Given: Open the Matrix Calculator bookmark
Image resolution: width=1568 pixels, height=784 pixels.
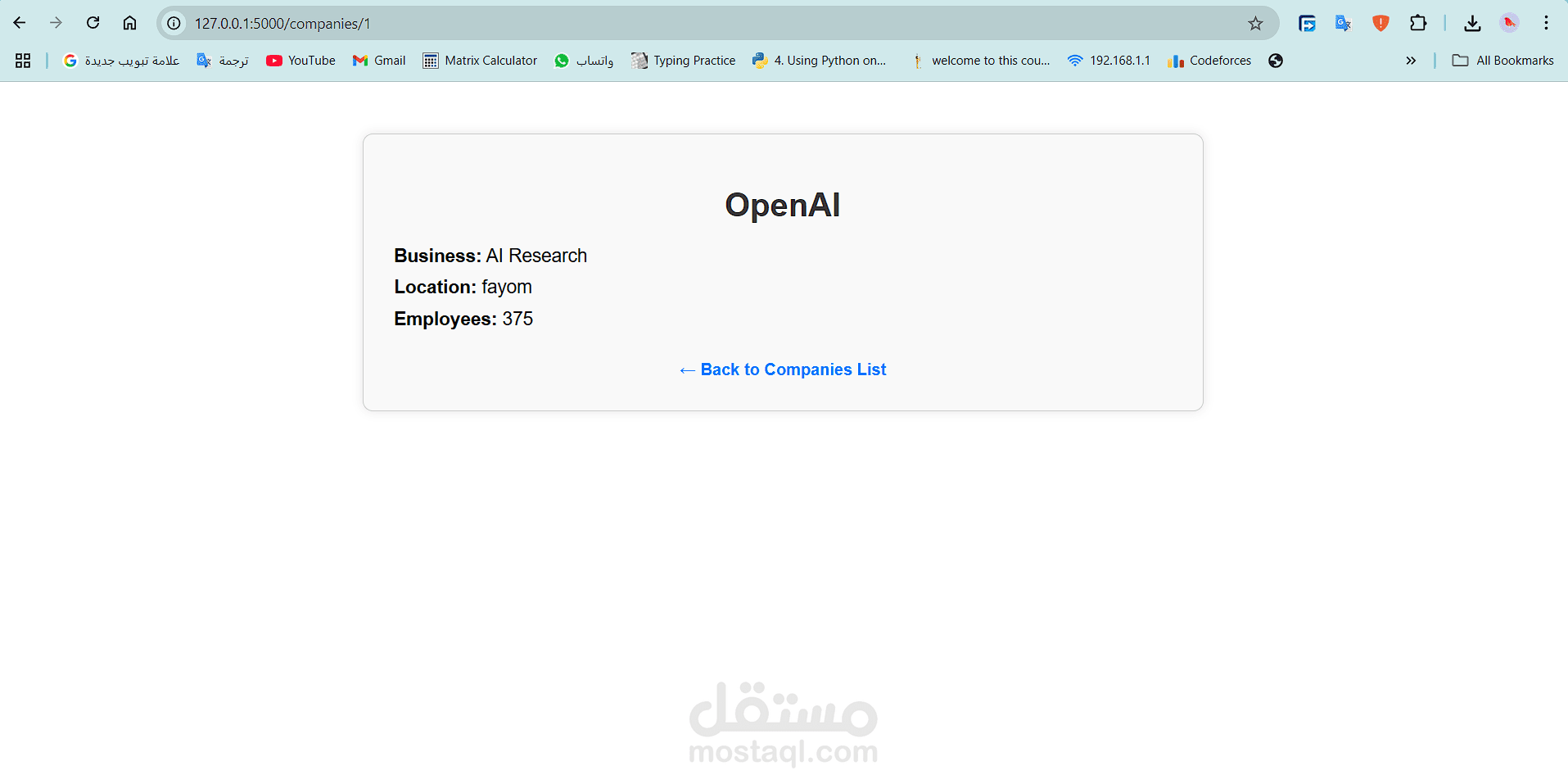Looking at the screenshot, I should pos(480,61).
